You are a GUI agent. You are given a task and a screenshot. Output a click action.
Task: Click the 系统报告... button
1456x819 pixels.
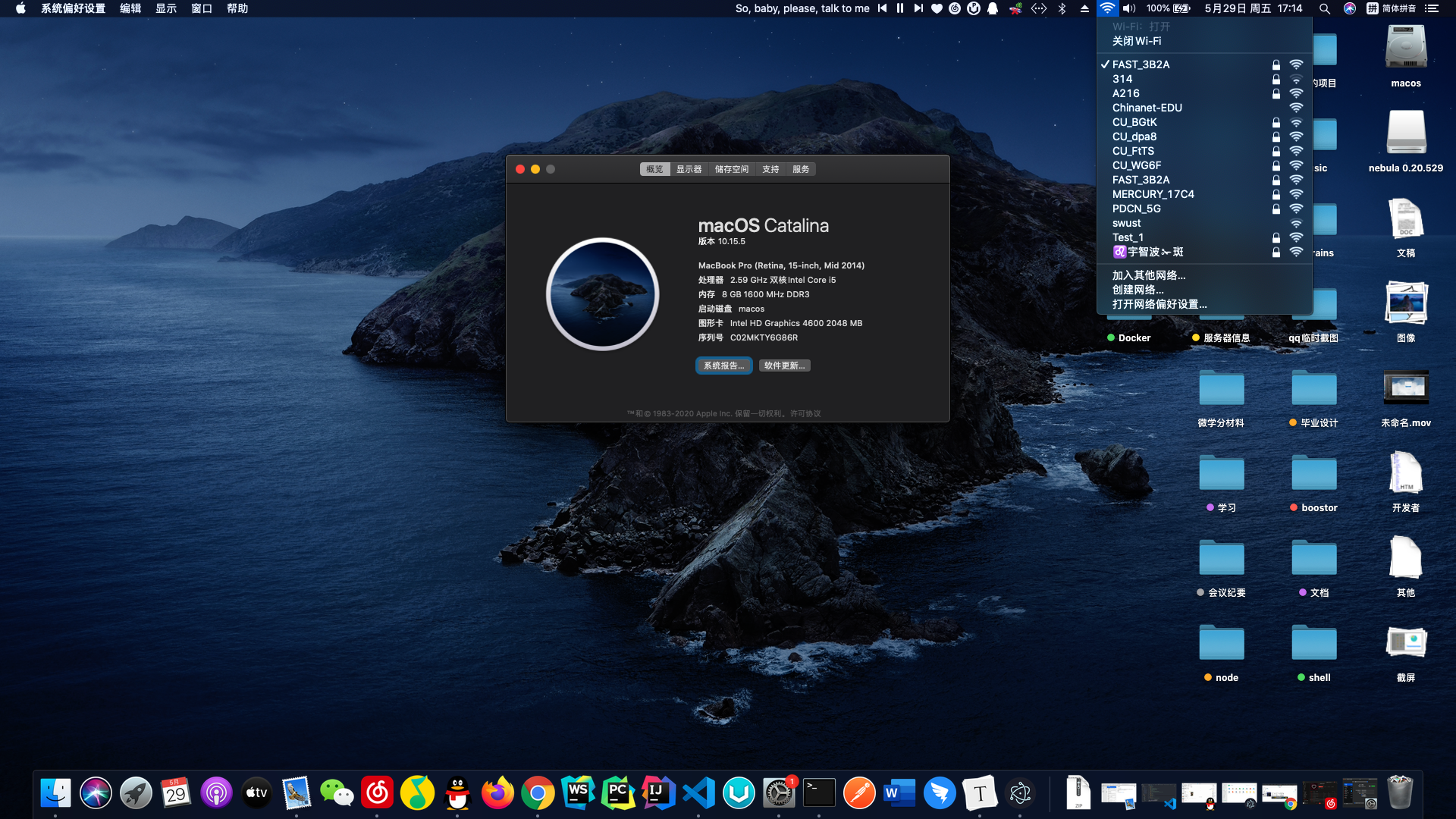point(723,366)
